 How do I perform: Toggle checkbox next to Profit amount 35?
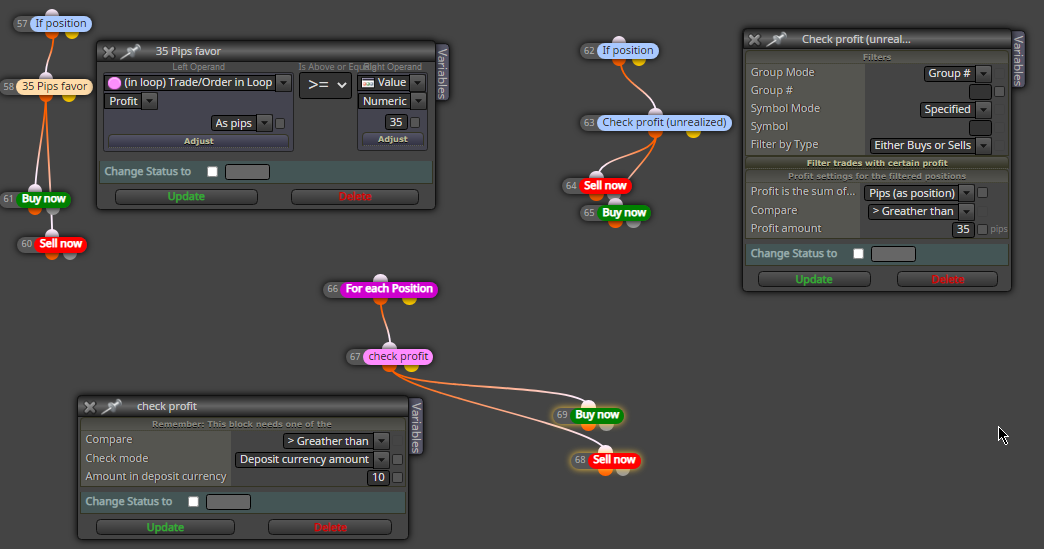982,230
